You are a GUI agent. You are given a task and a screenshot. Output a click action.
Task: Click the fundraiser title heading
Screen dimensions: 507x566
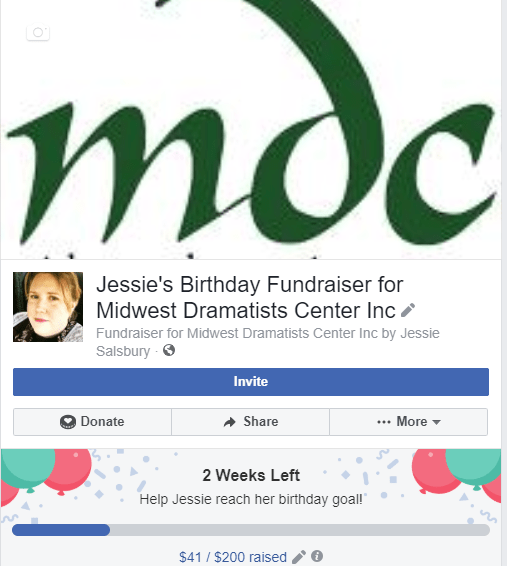click(250, 297)
